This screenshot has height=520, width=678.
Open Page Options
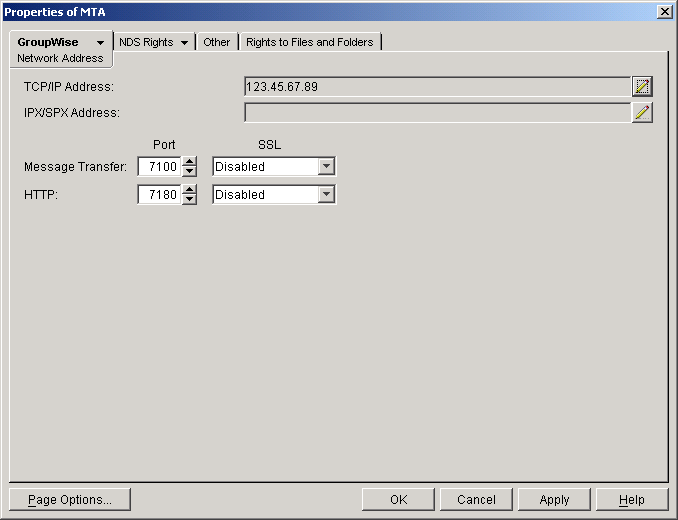point(70,499)
